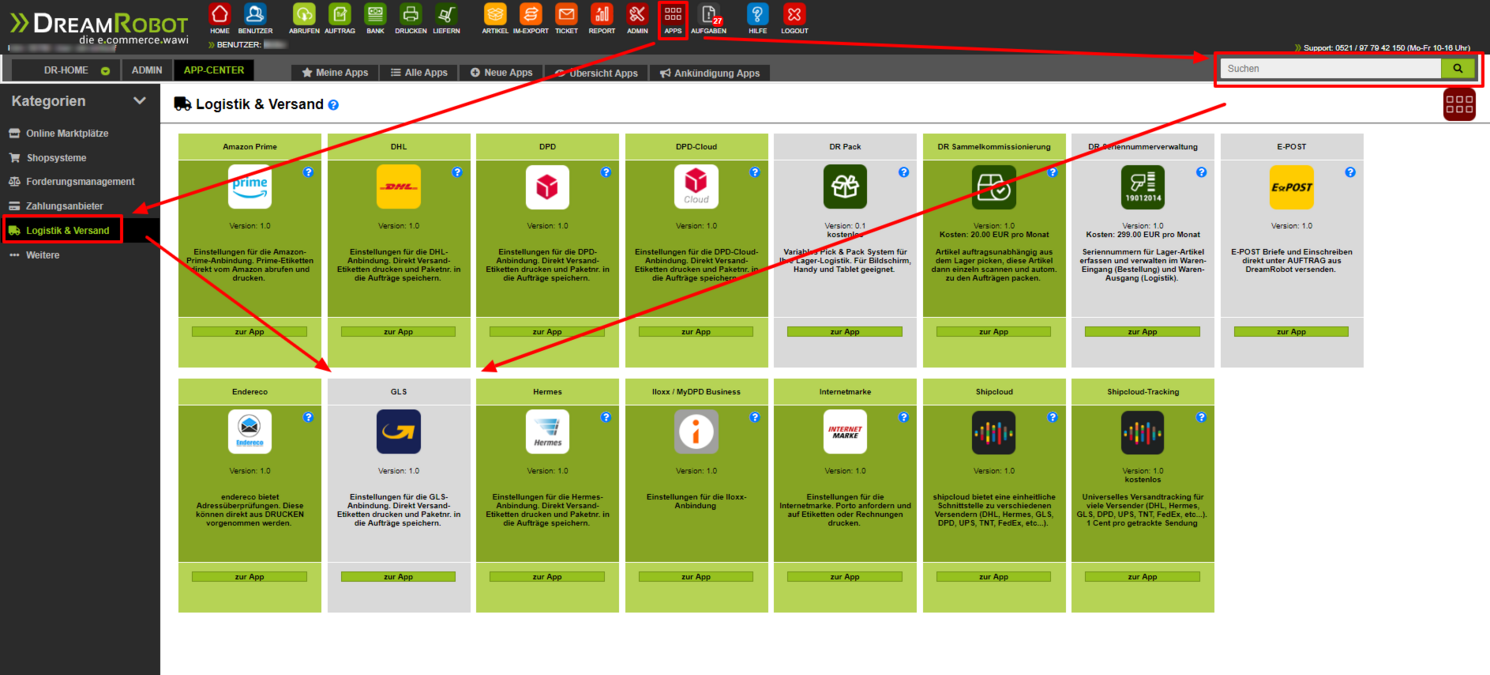Open the BANK toolbar icon
This screenshot has width=1490, height=675.
click(375, 14)
